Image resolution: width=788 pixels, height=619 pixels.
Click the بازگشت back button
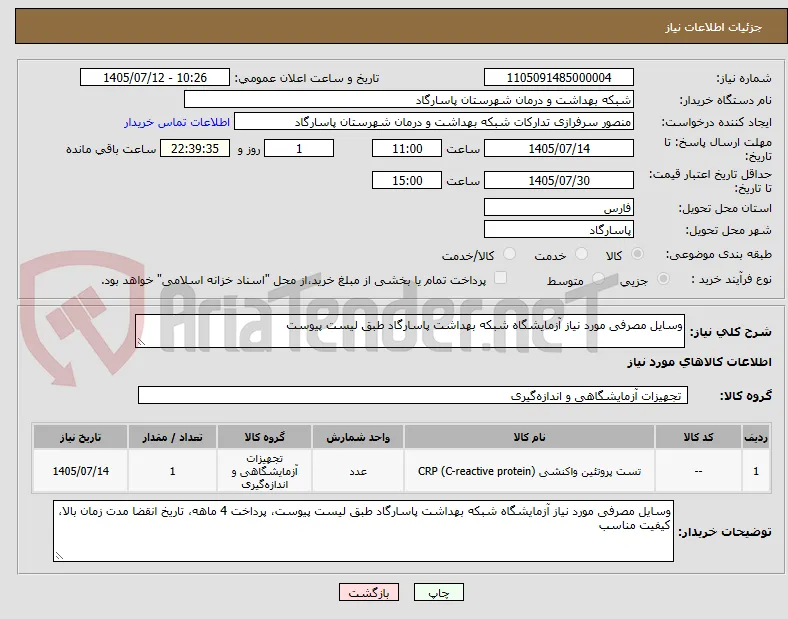pos(369,593)
